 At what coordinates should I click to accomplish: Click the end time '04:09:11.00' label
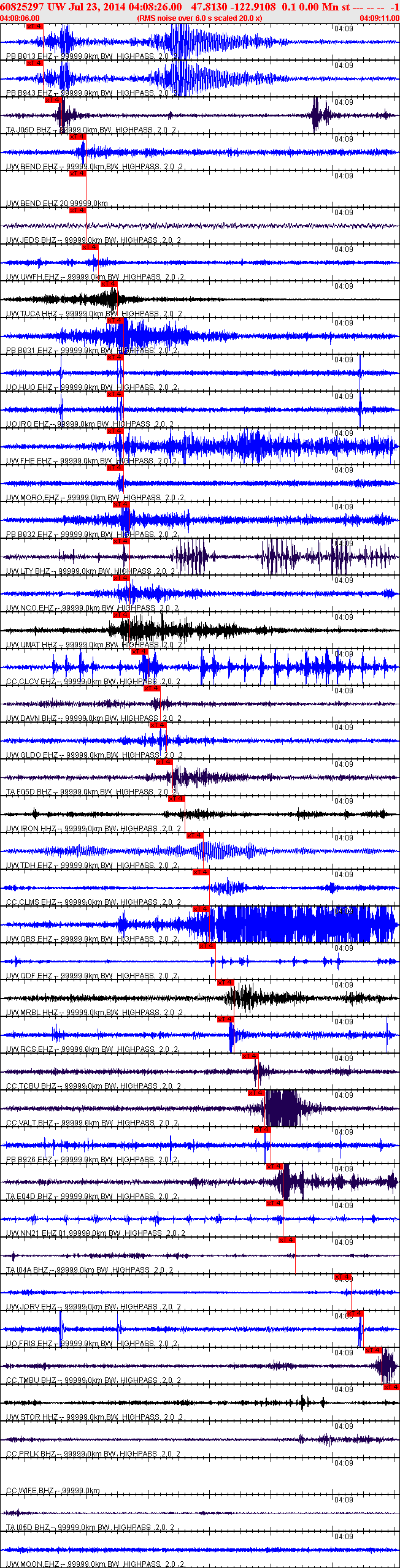pos(379,18)
